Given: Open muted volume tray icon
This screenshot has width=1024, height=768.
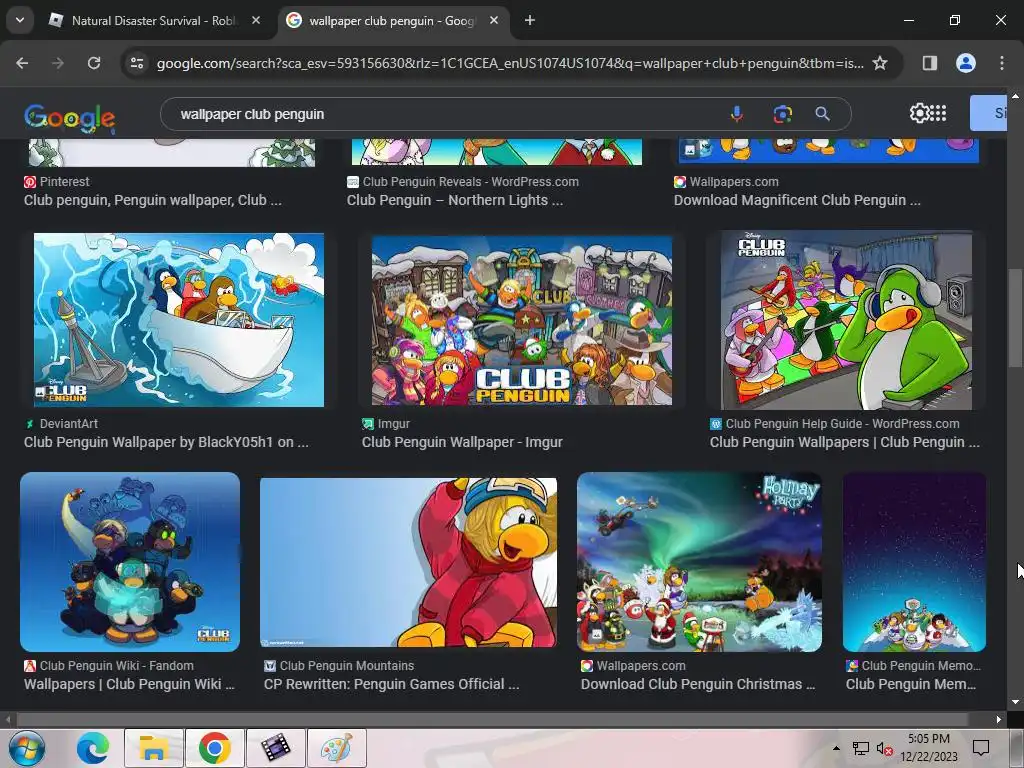Looking at the screenshot, I should [x=884, y=748].
